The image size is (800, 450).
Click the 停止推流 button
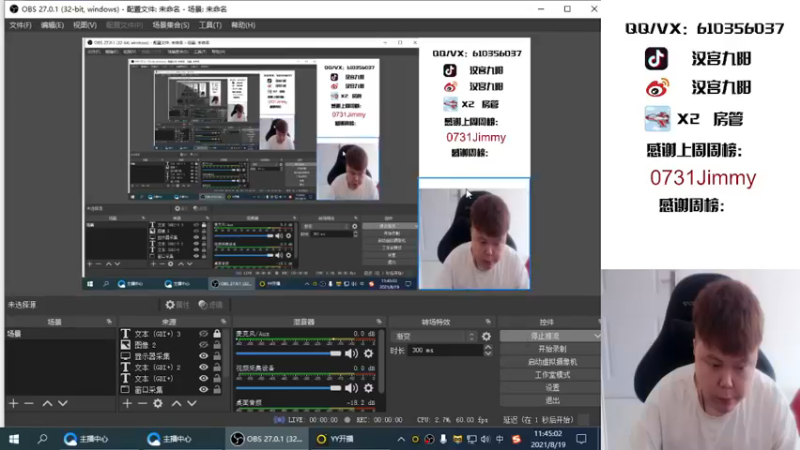tap(545, 336)
